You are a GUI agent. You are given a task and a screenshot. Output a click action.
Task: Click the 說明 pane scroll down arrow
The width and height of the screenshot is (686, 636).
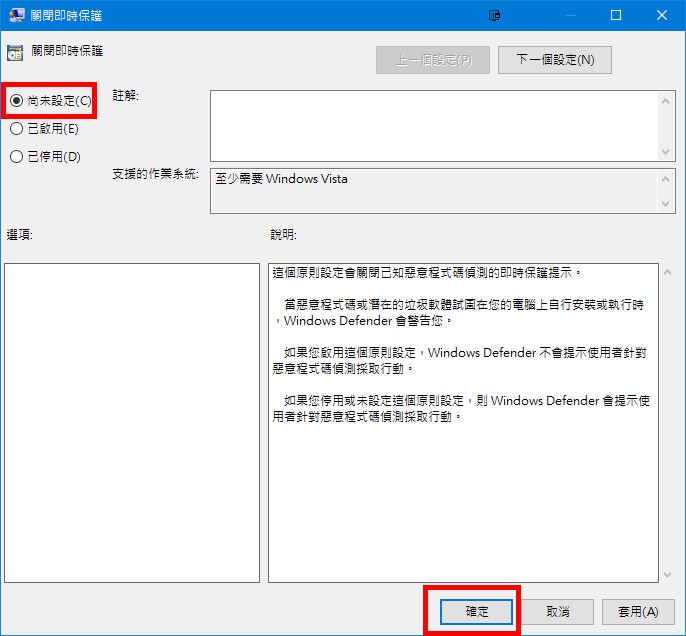[667, 574]
